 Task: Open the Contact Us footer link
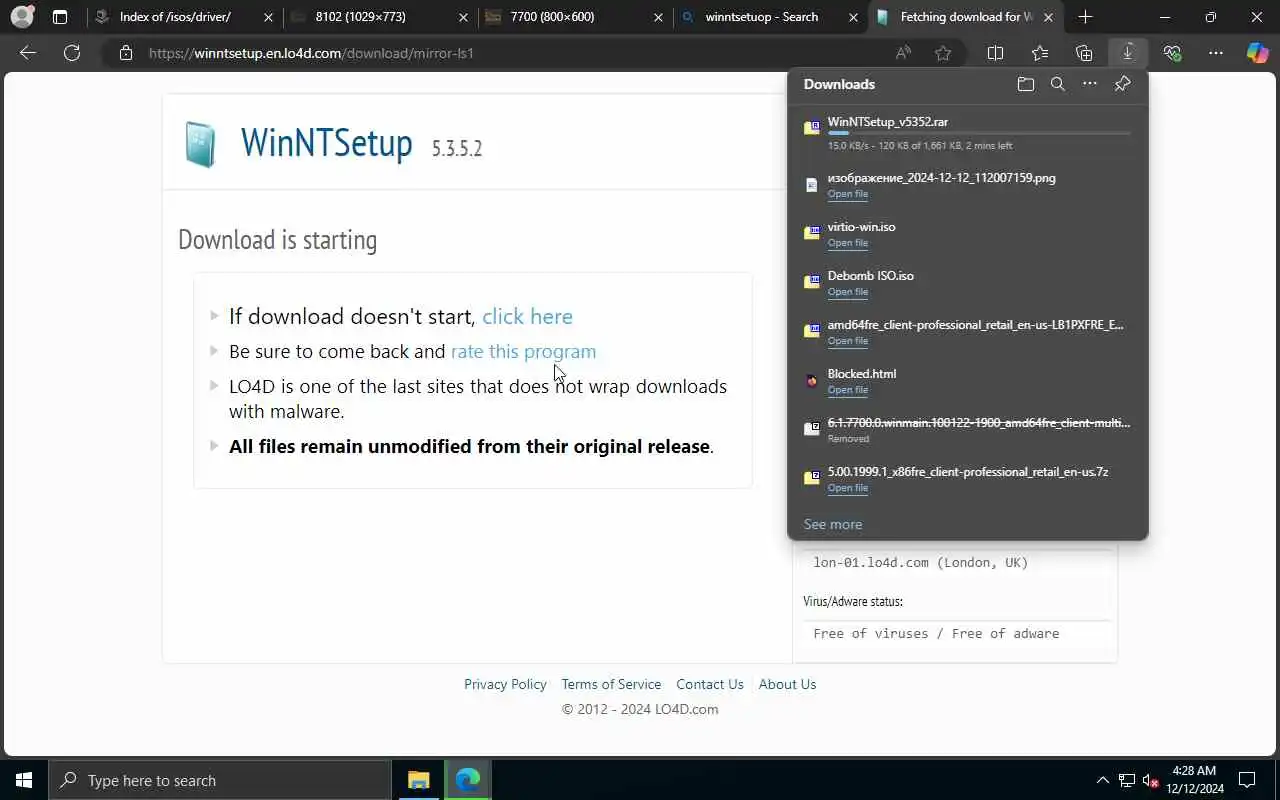pos(710,684)
